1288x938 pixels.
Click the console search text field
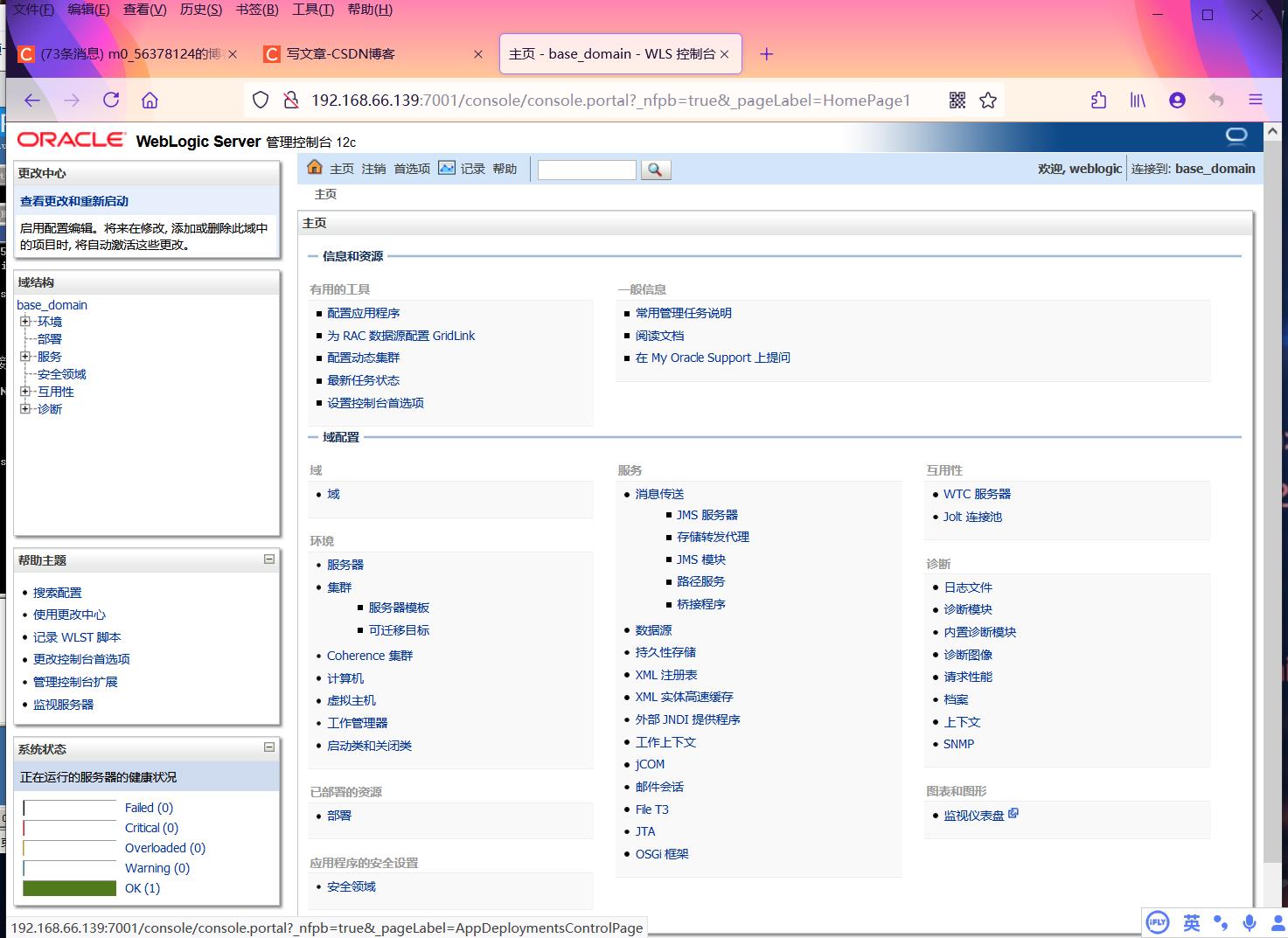(587, 170)
